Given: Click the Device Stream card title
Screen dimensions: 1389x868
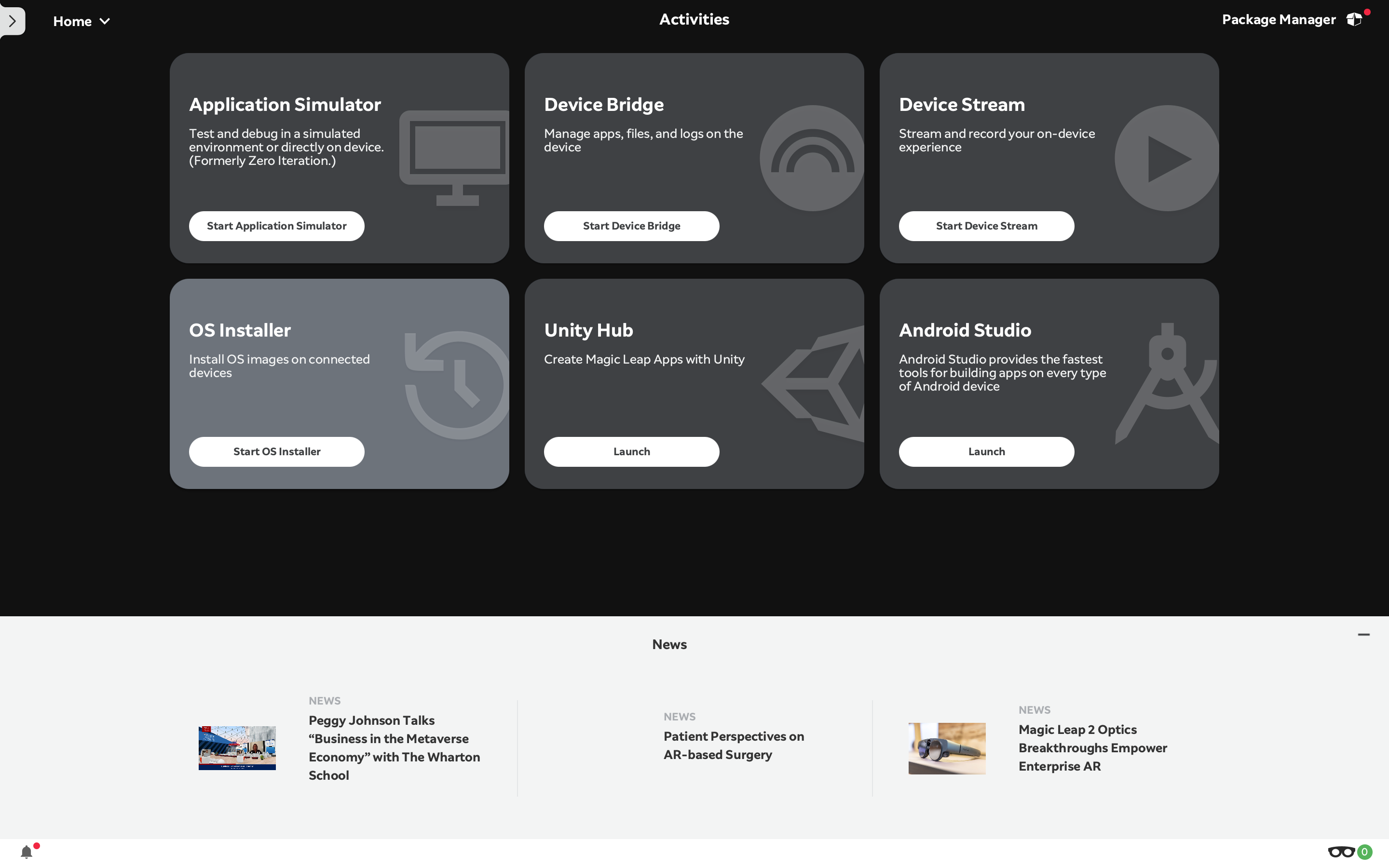Looking at the screenshot, I should point(962,105).
